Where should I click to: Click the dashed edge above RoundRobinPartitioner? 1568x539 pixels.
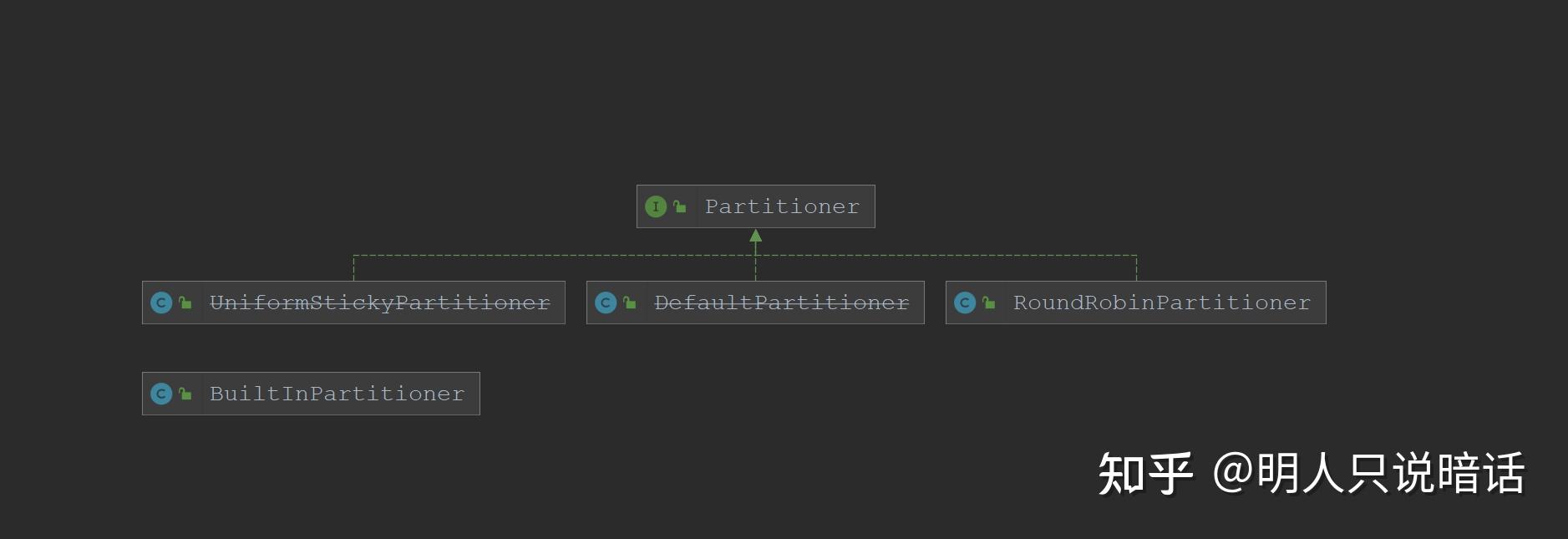pos(1136,267)
